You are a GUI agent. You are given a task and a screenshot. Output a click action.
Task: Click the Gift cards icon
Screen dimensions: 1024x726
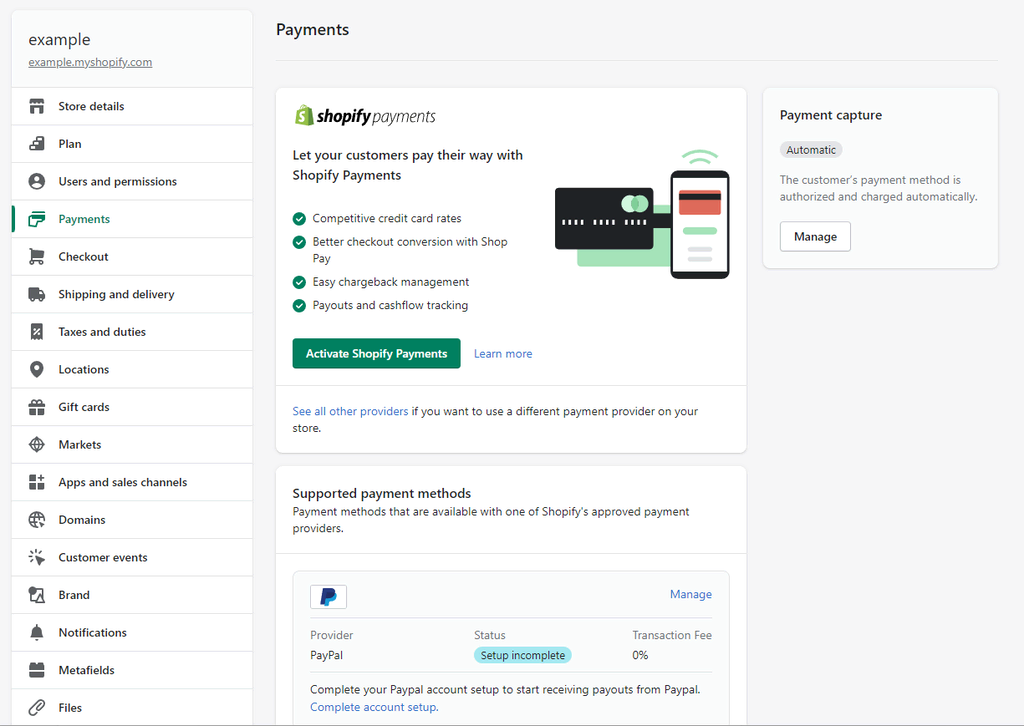click(x=37, y=407)
